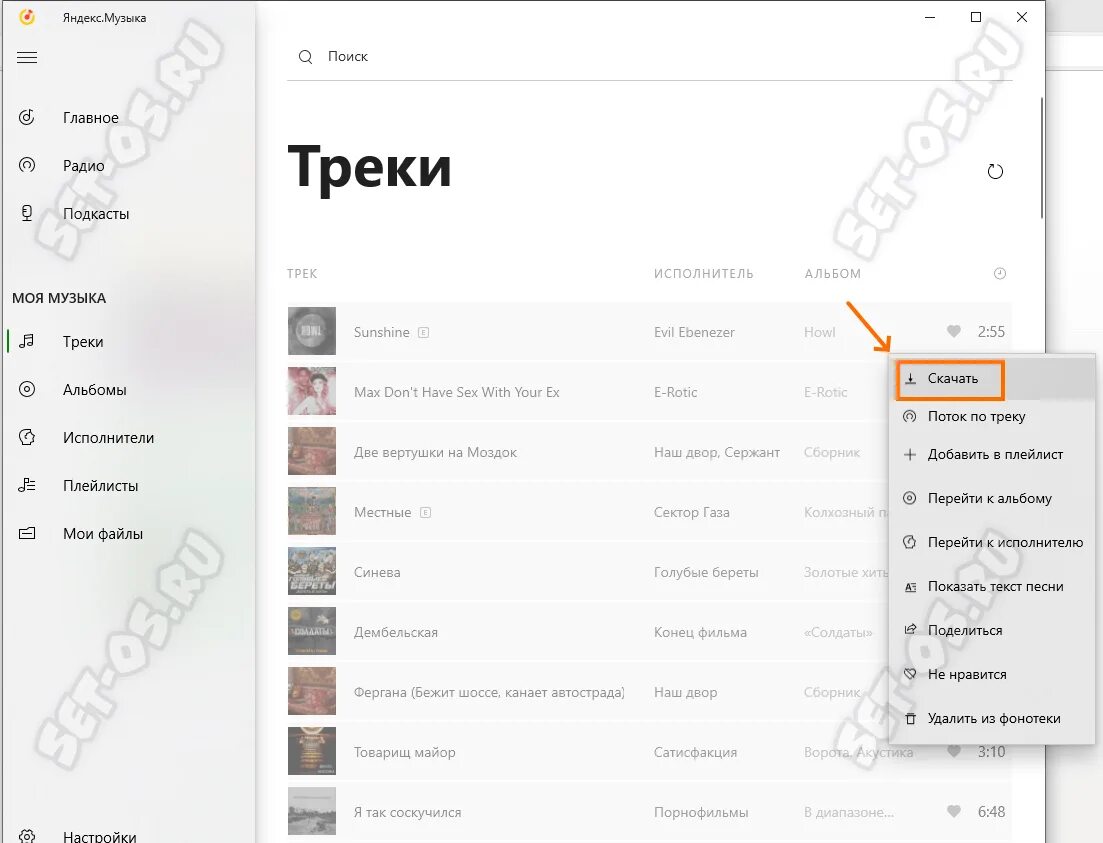
Task: Click the Радио sidebar icon
Action: coord(27,165)
